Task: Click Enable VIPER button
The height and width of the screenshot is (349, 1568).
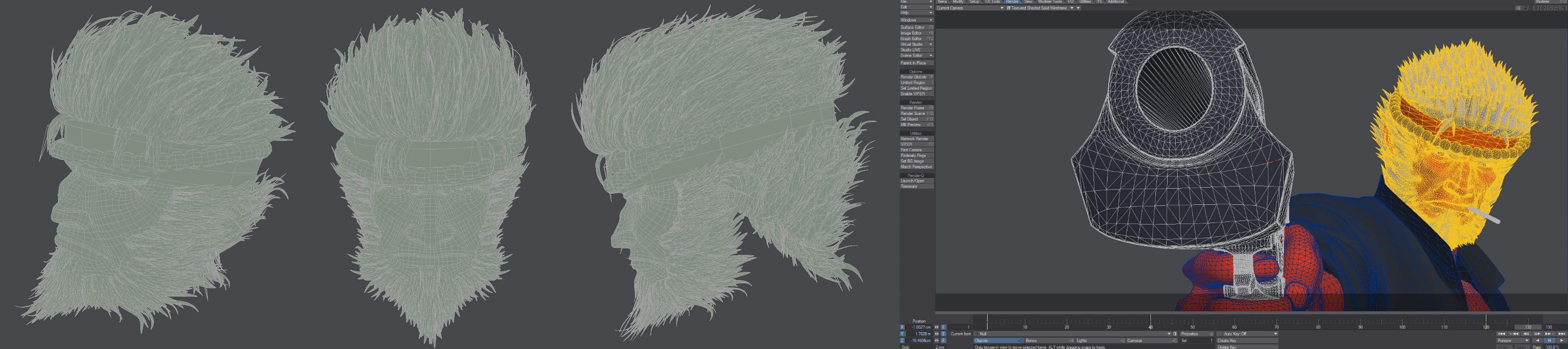Action: pos(917,94)
